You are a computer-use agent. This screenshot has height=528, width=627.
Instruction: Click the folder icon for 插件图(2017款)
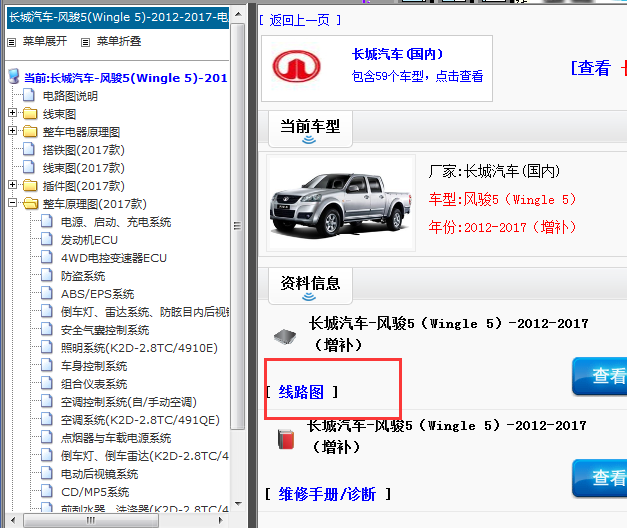pos(30,185)
